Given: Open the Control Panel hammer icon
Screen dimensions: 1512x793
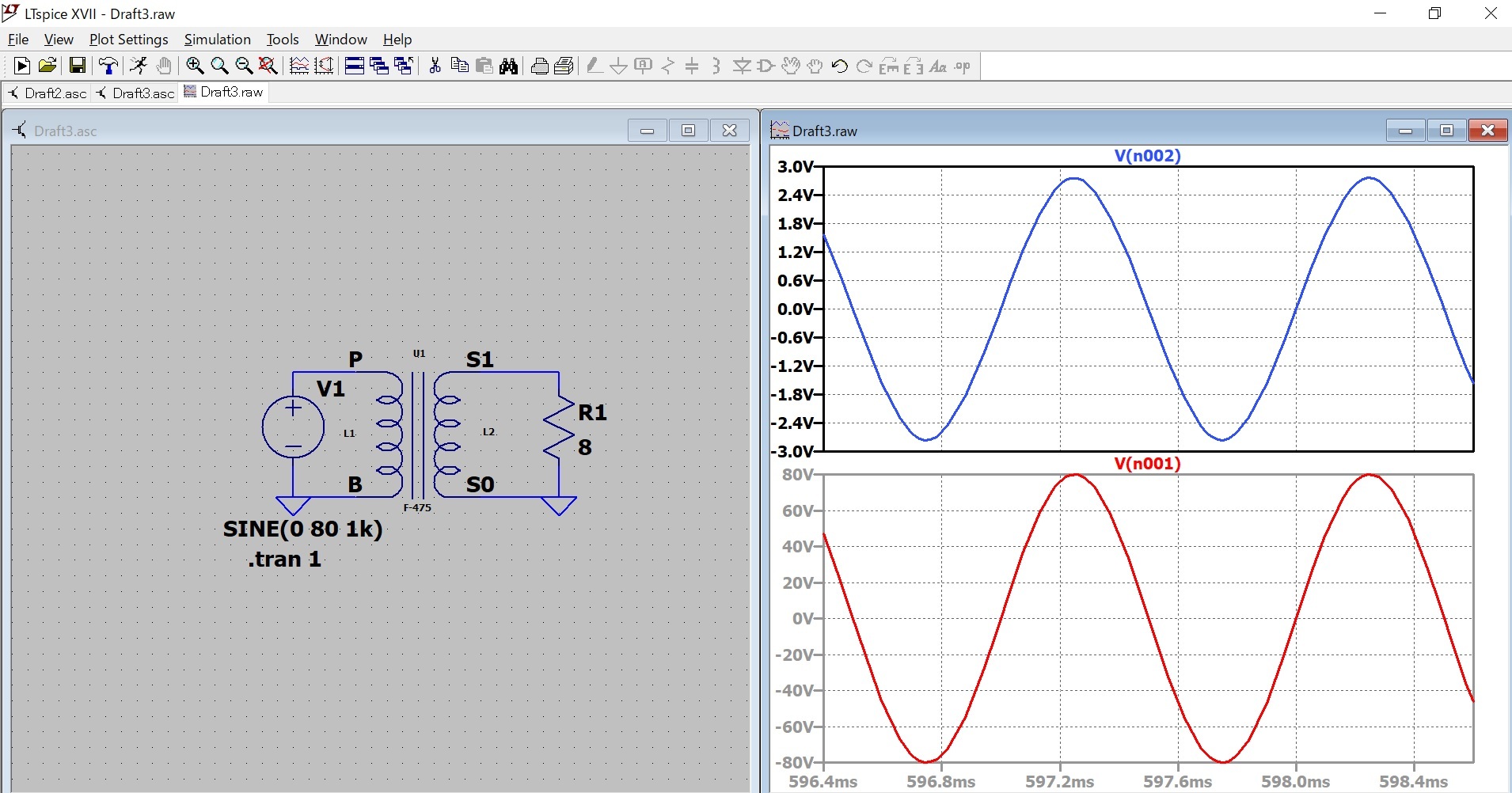Looking at the screenshot, I should click(108, 66).
